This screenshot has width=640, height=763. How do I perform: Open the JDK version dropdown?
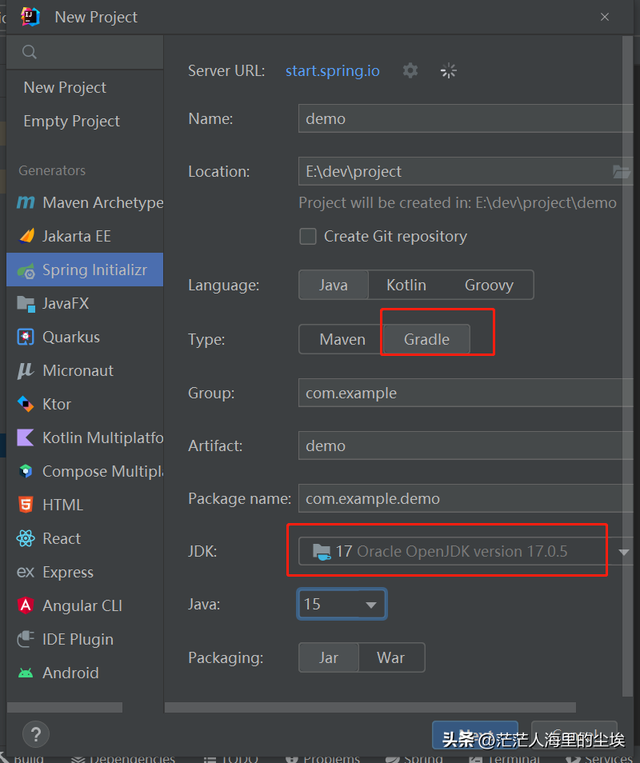click(x=465, y=551)
